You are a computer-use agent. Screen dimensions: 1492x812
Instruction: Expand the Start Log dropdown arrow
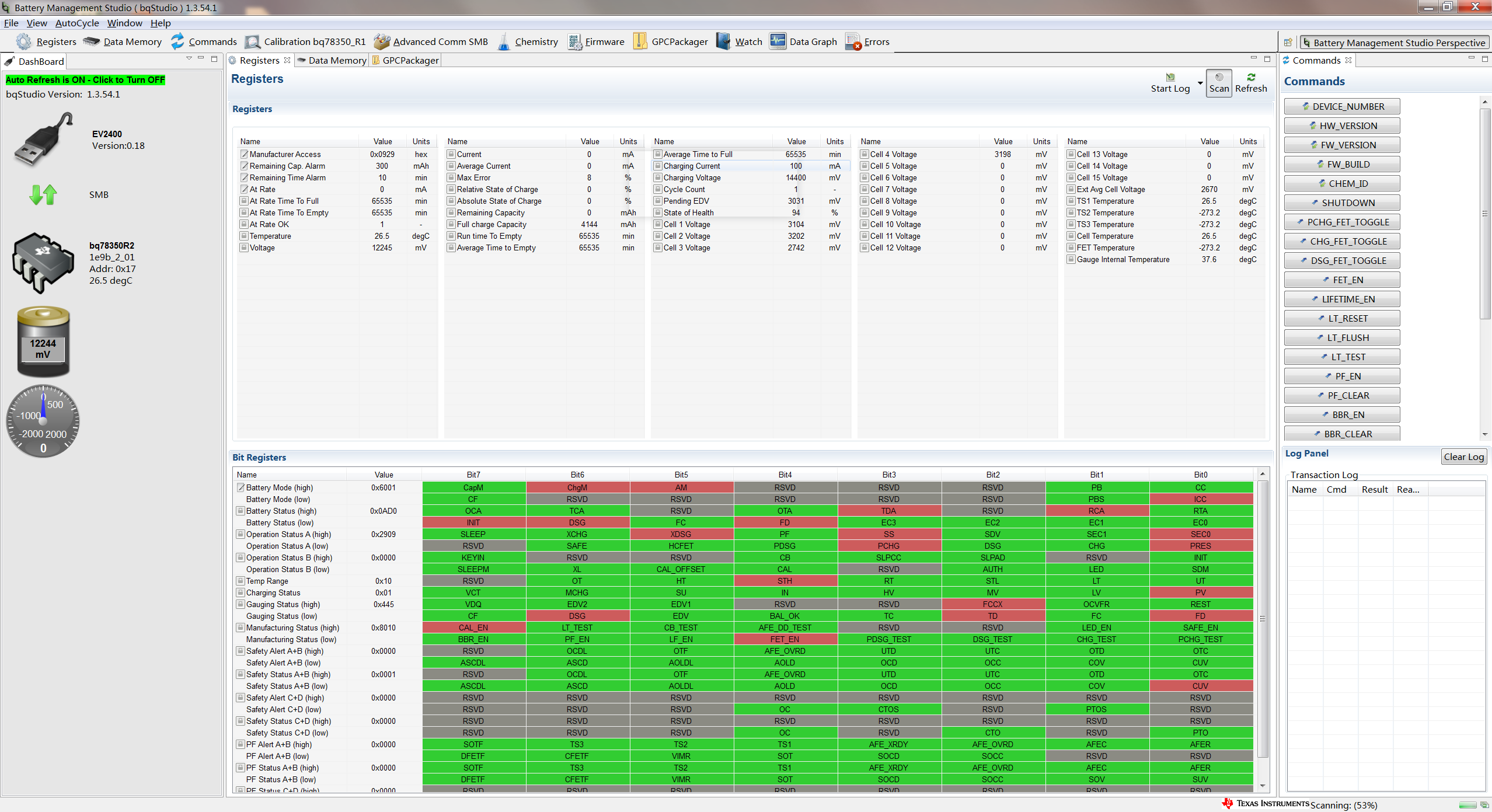point(1200,83)
